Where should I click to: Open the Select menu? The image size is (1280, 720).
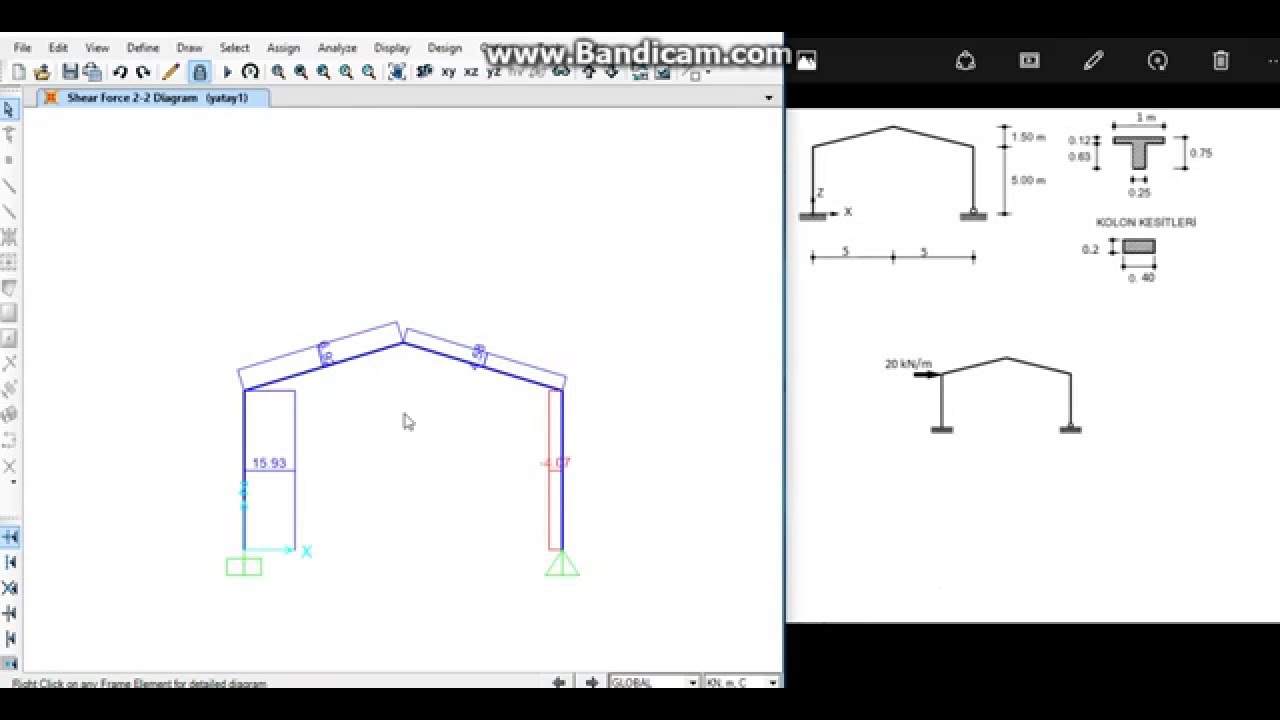[x=234, y=48]
